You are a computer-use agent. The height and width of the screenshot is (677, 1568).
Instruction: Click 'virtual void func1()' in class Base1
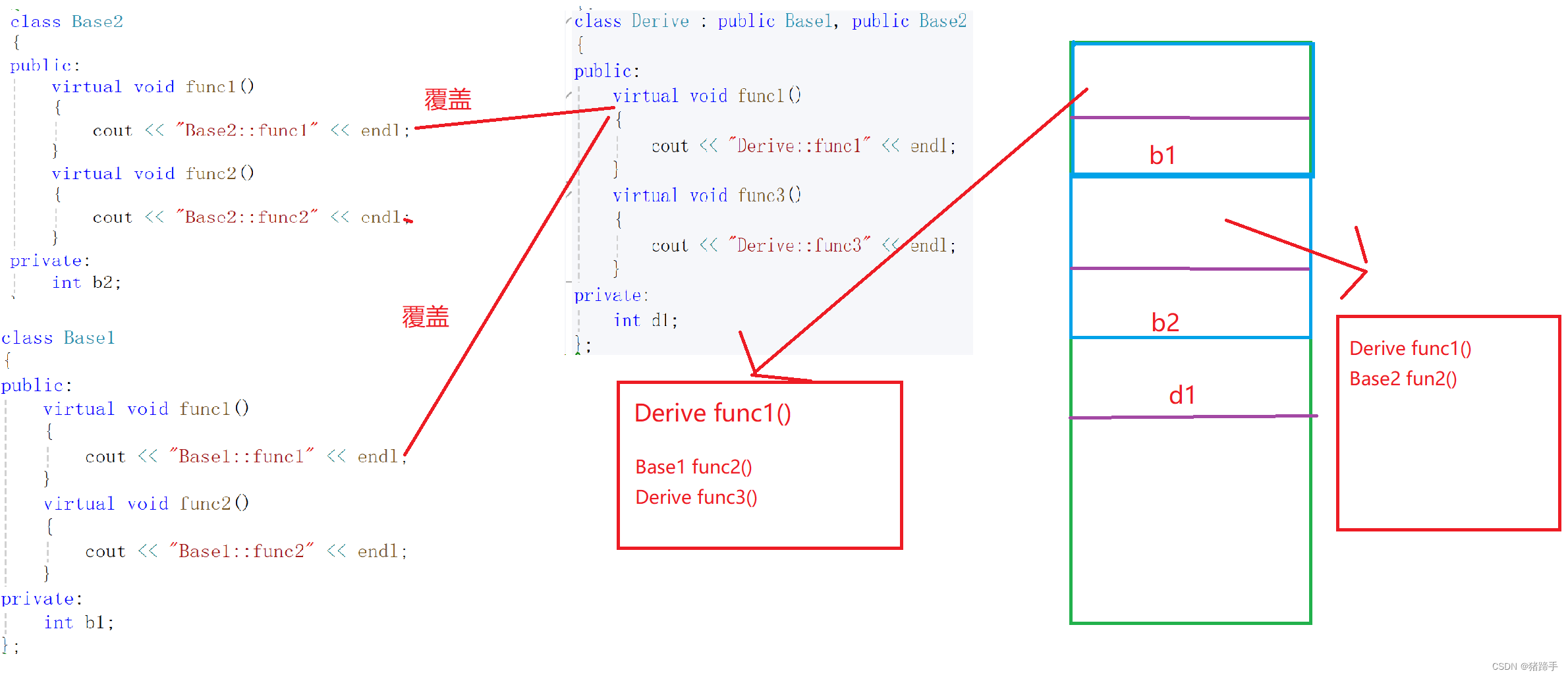pos(146,409)
